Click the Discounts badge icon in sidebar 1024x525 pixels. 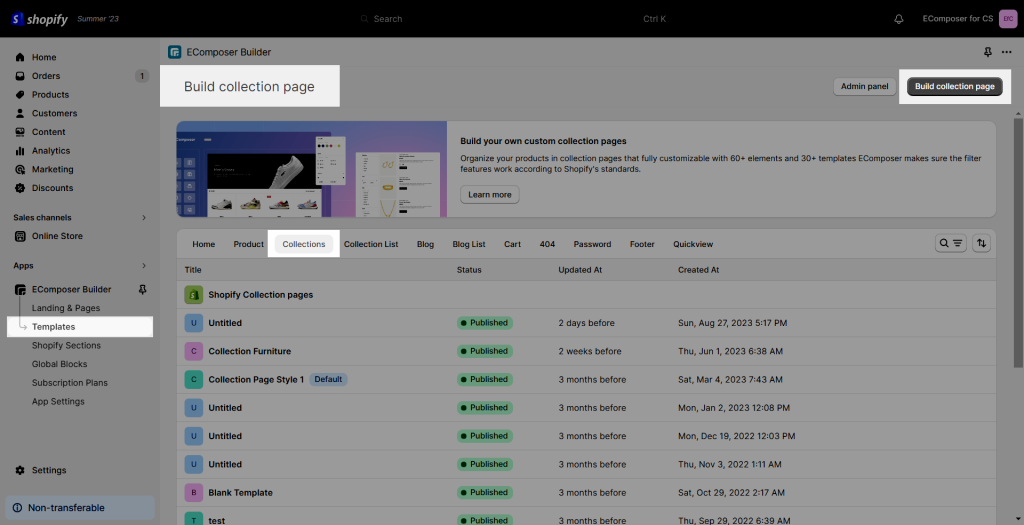(x=20, y=188)
